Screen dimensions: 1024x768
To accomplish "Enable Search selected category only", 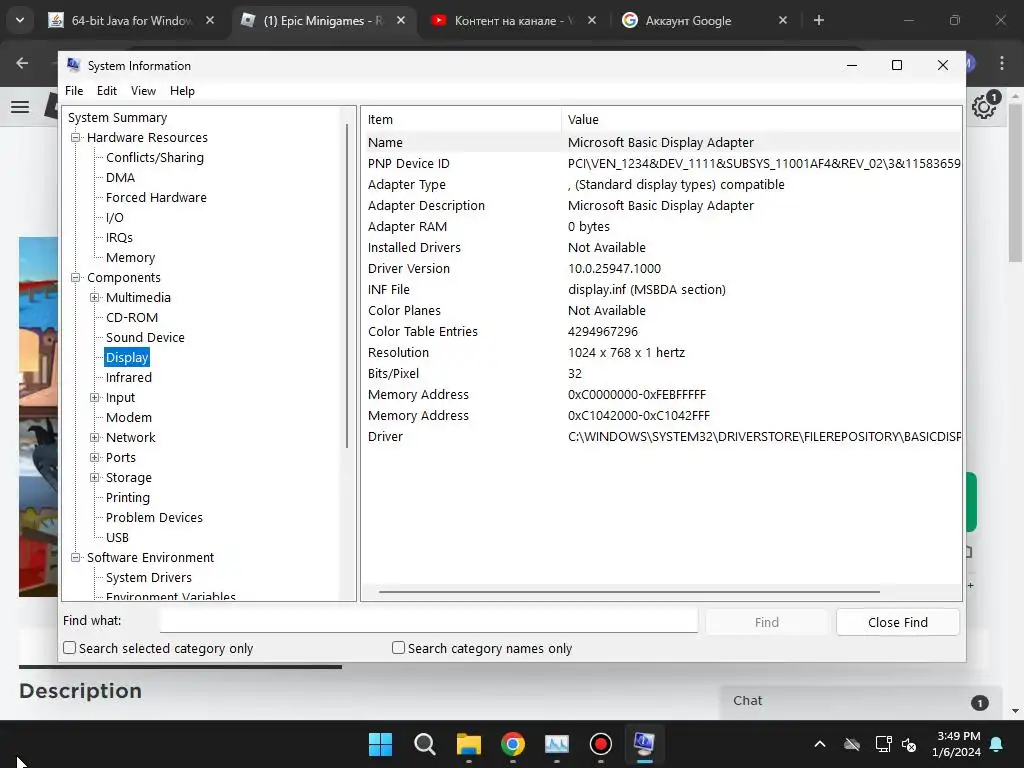I will coord(70,648).
